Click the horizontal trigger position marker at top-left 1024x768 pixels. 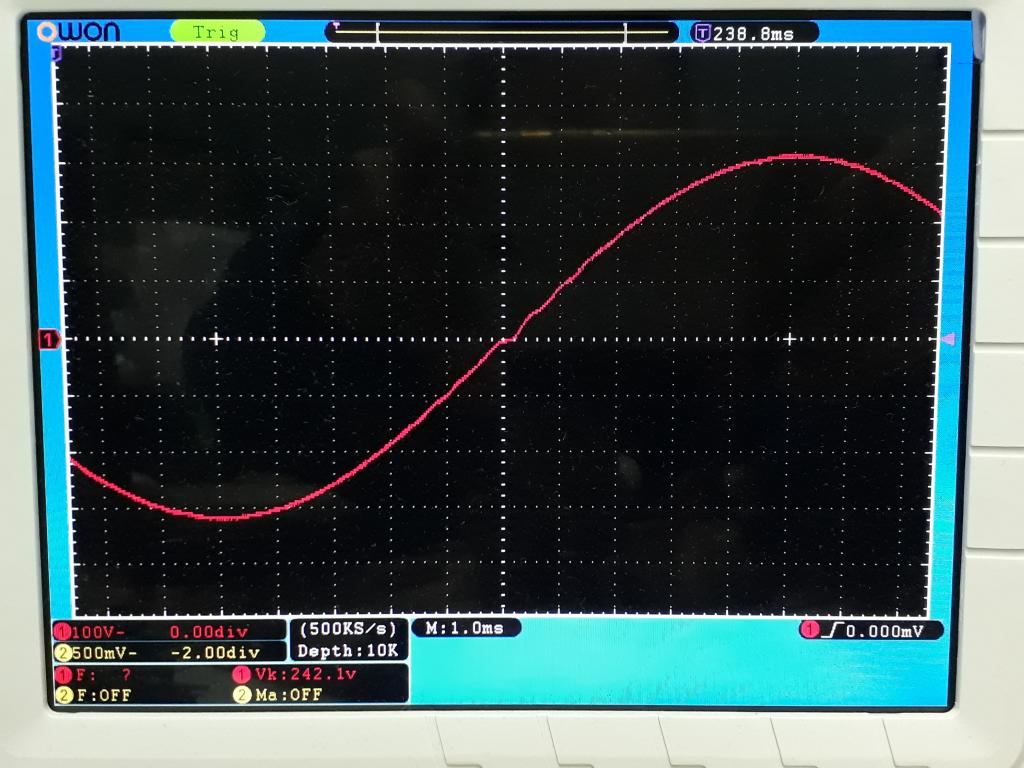click(x=57, y=53)
